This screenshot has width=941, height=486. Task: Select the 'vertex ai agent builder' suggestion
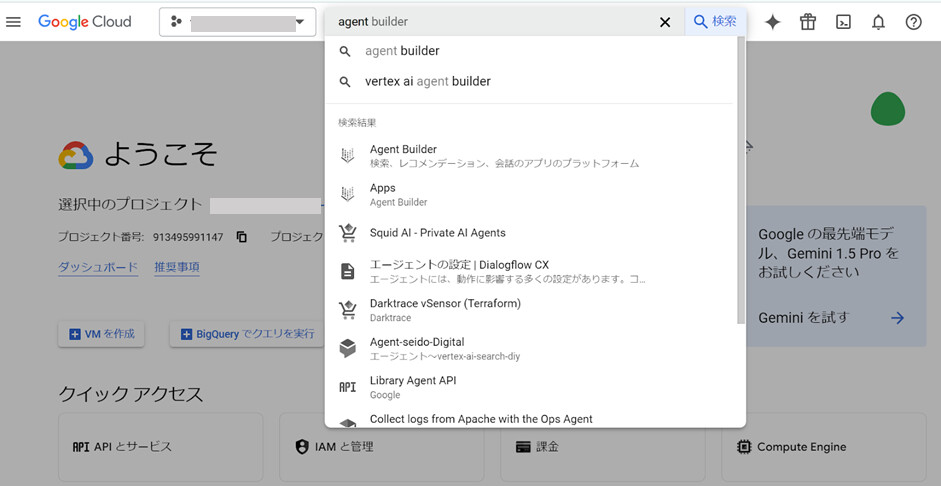428,82
